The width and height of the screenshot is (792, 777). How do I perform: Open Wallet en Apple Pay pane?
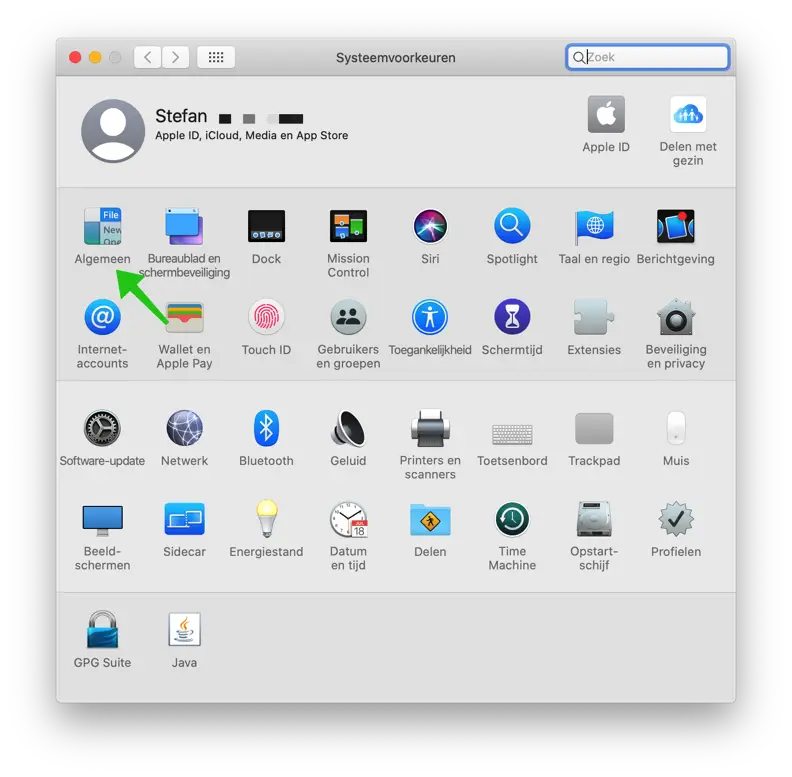tap(184, 317)
